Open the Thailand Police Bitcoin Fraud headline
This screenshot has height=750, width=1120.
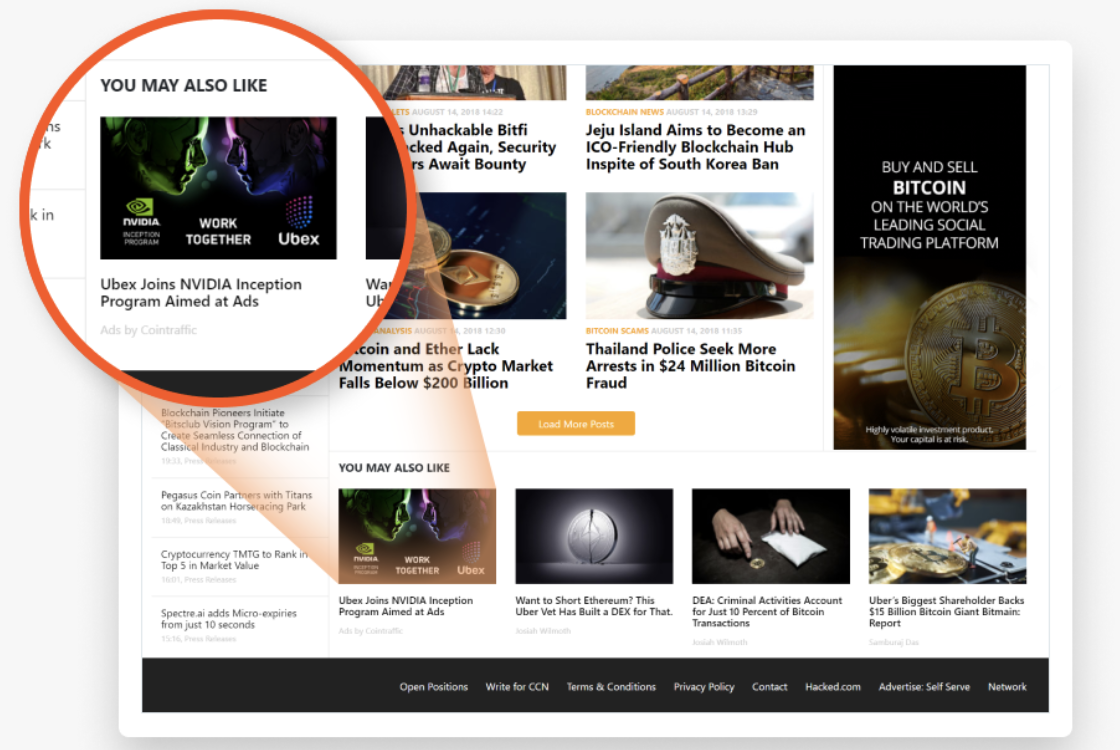[x=690, y=366]
